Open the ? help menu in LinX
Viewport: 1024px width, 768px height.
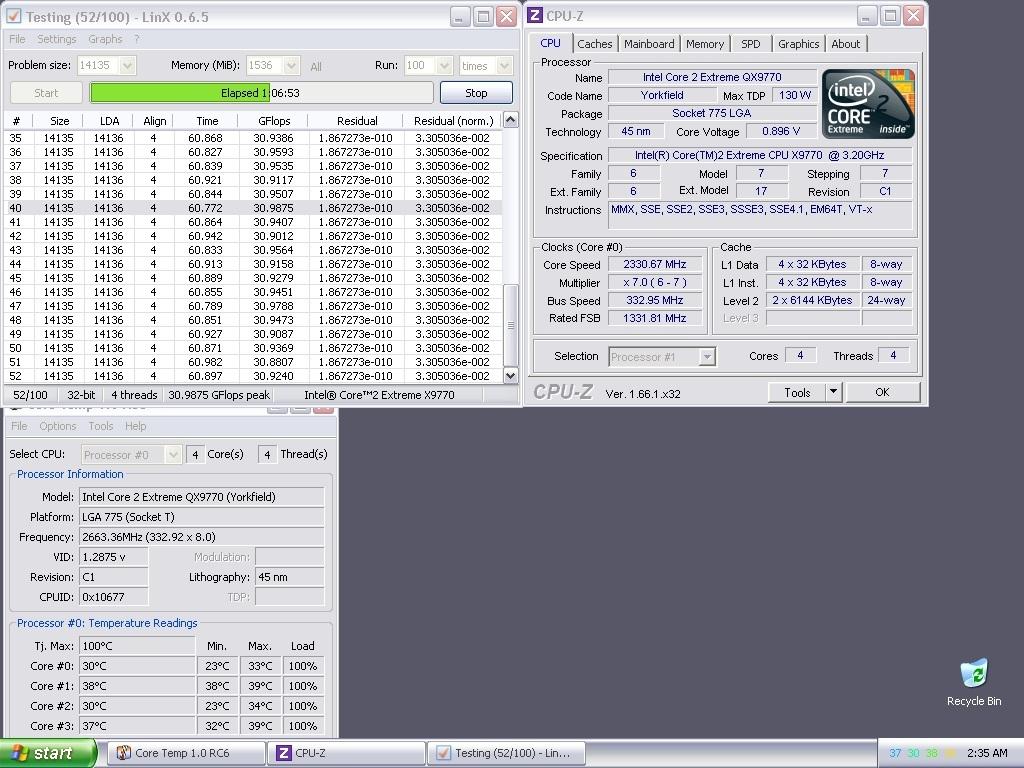136,39
